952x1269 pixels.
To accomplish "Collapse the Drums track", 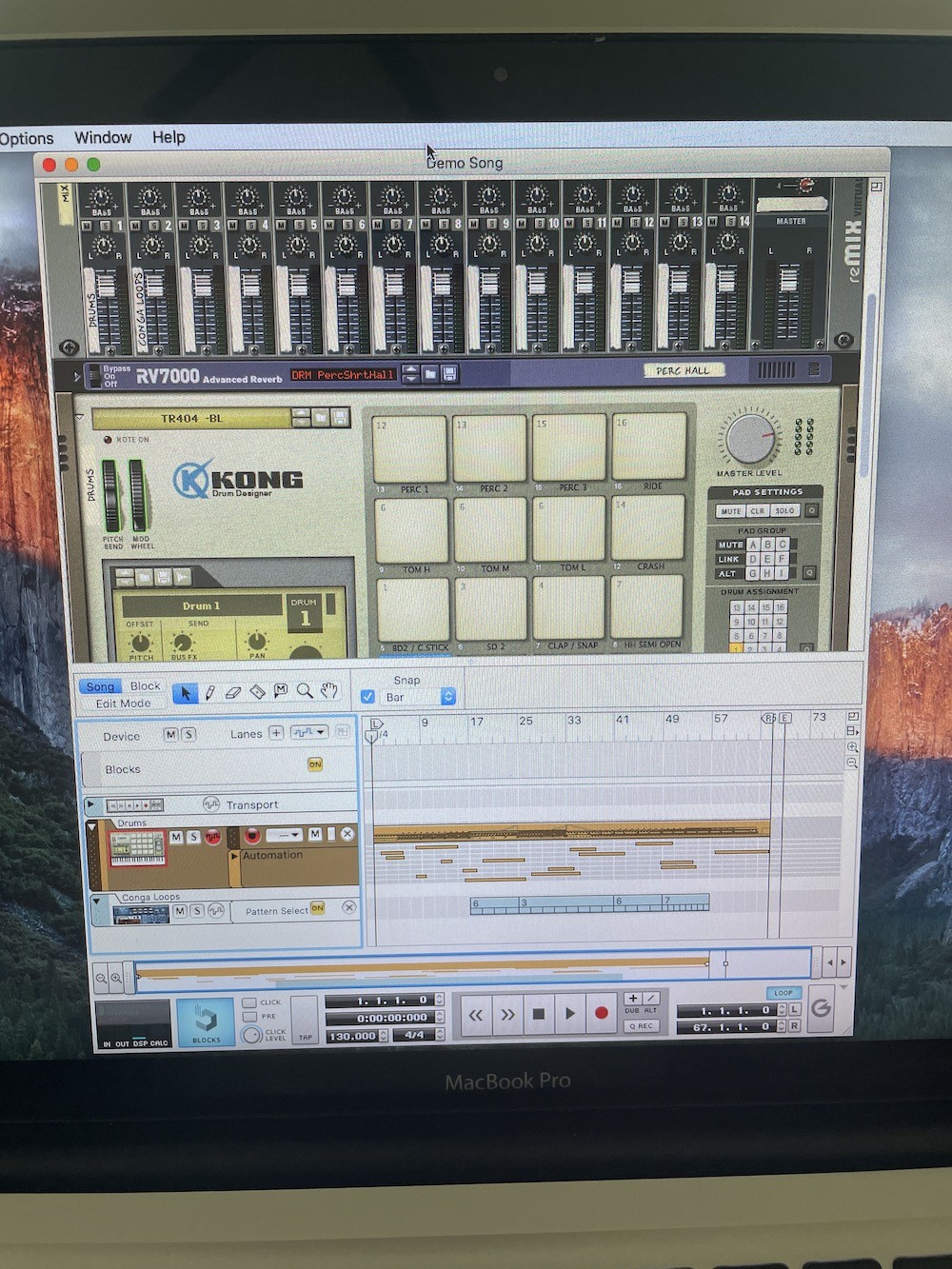I will pyautogui.click(x=92, y=826).
